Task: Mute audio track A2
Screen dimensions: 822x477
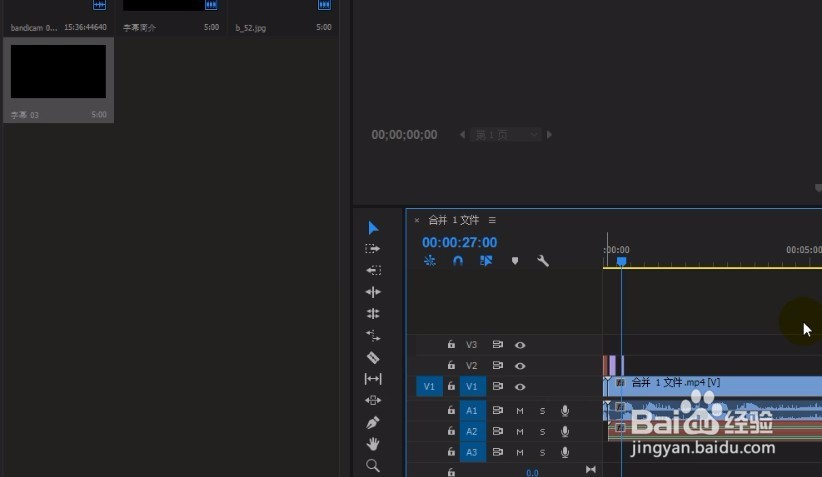Action: coord(520,432)
